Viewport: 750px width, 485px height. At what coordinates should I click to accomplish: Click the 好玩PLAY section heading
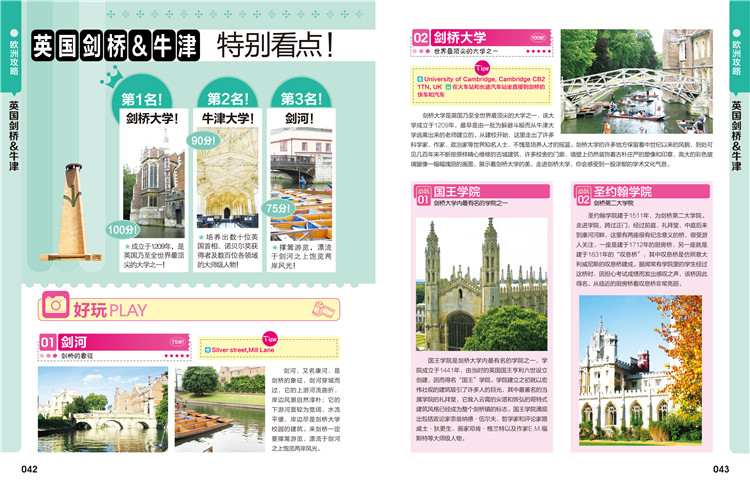coord(110,310)
